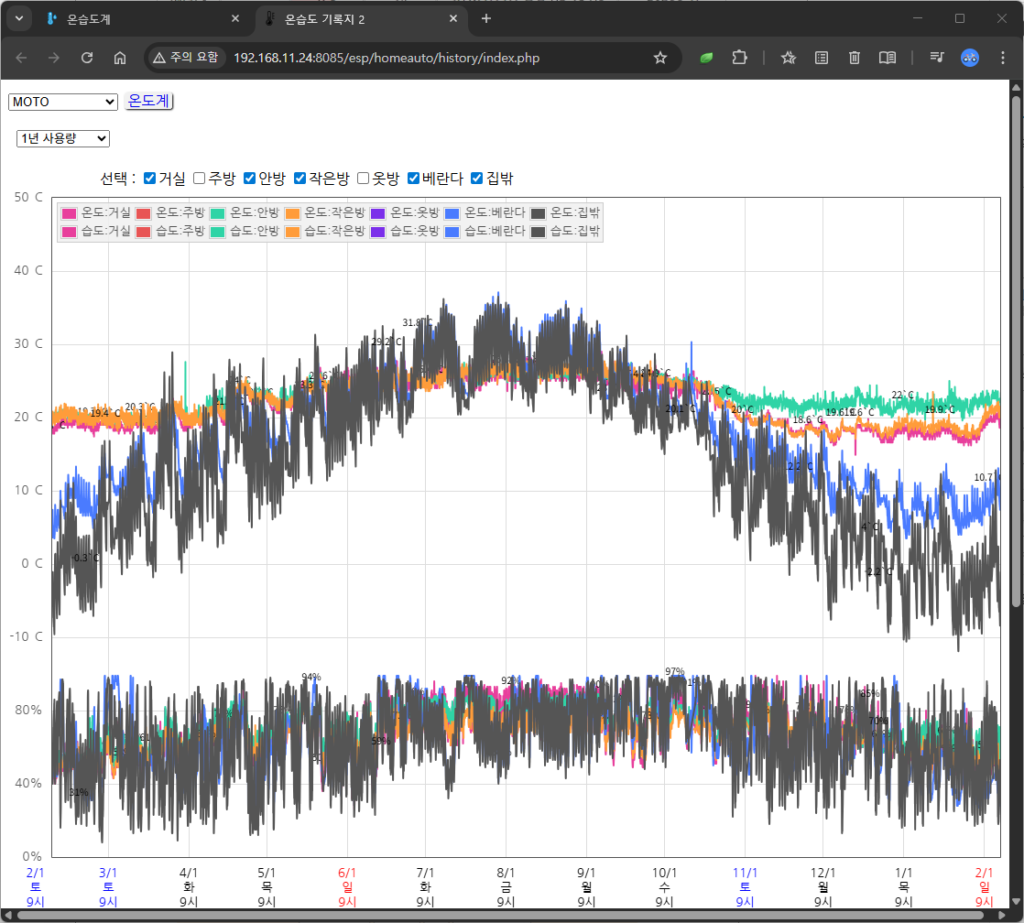Screen dimensions: 1024x923
Task: Open the media controls music icon
Action: (937, 58)
